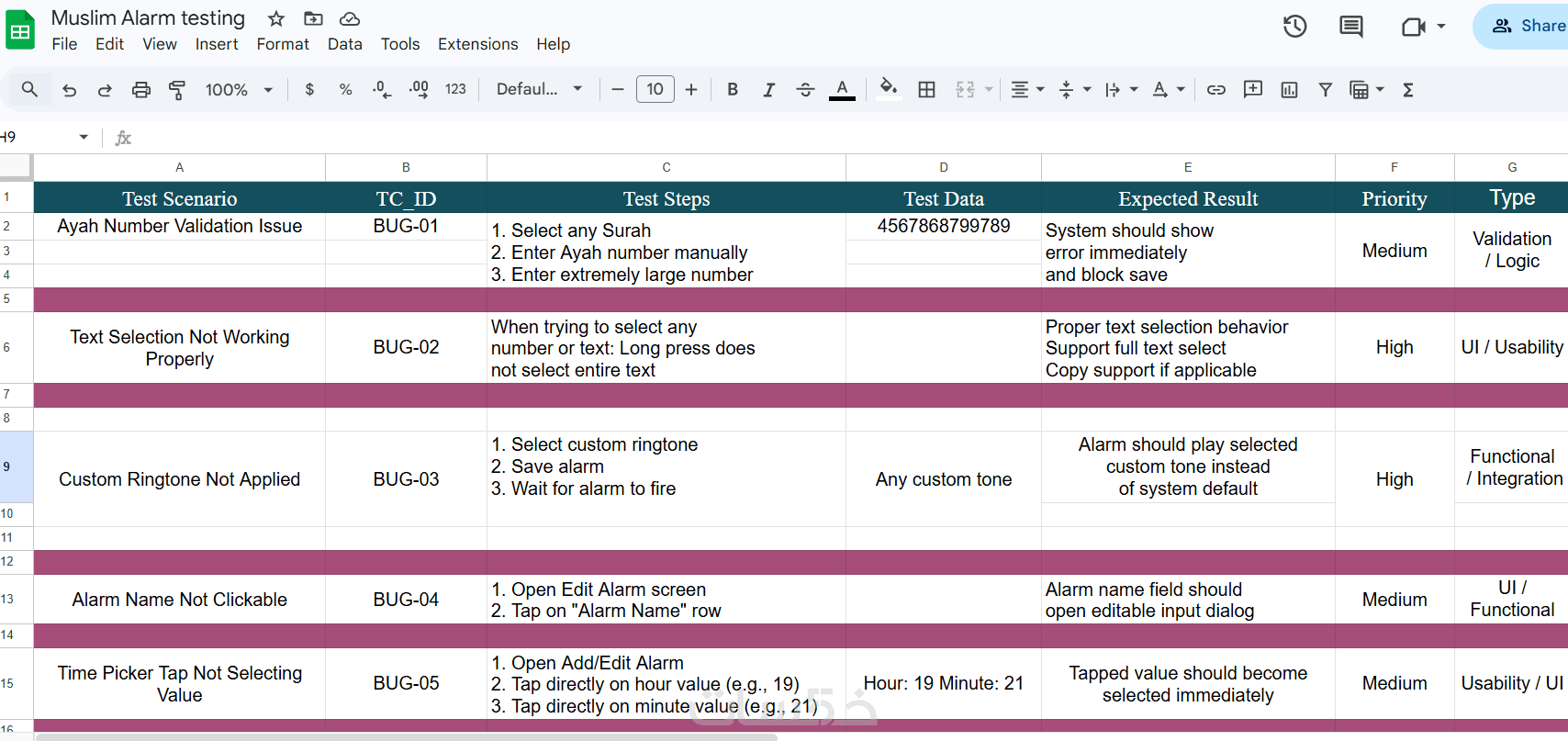Print the spreadsheet
Viewport: 1568px width, 741px height.
tap(140, 89)
